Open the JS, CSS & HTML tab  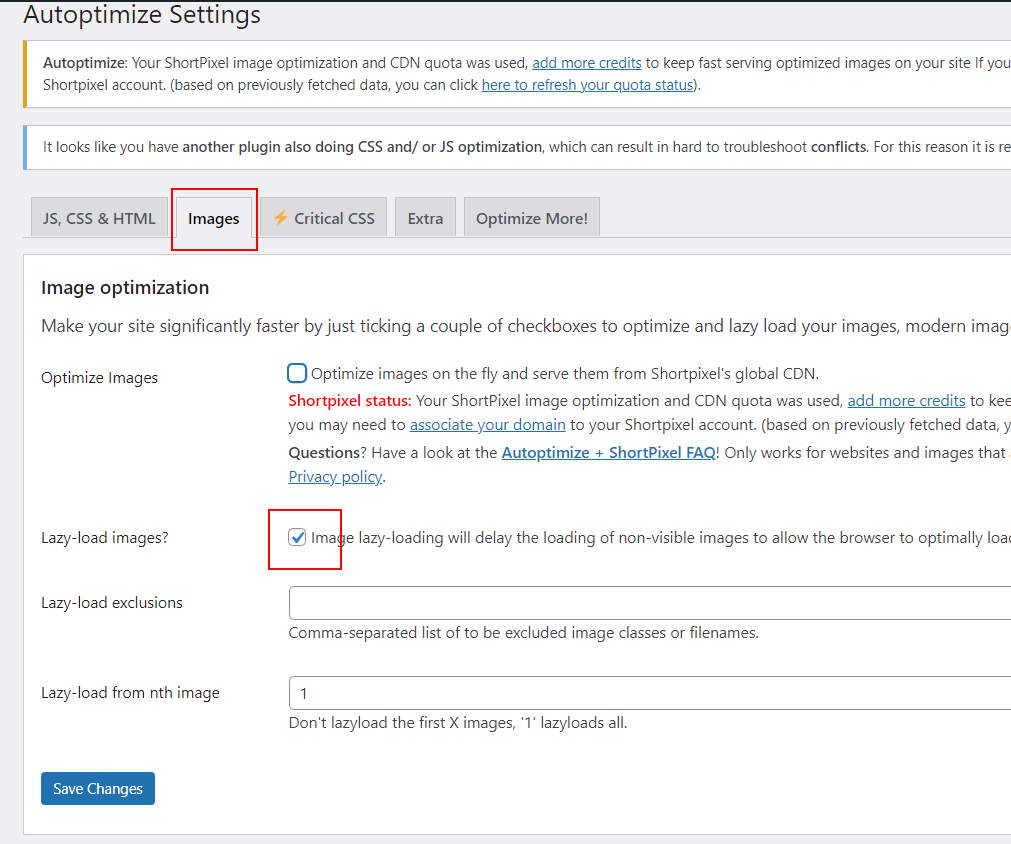[99, 218]
